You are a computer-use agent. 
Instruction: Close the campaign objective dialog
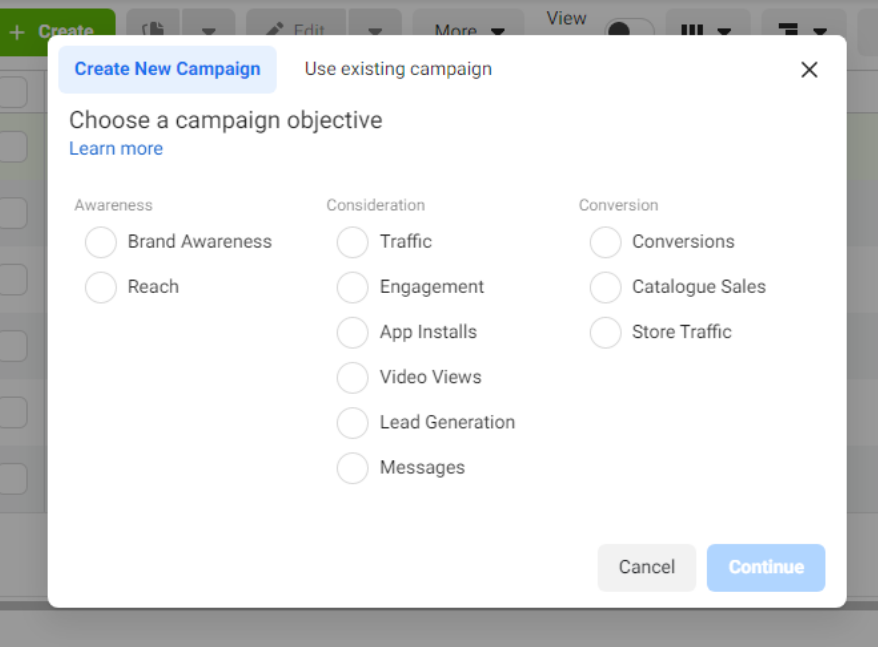pos(809,69)
